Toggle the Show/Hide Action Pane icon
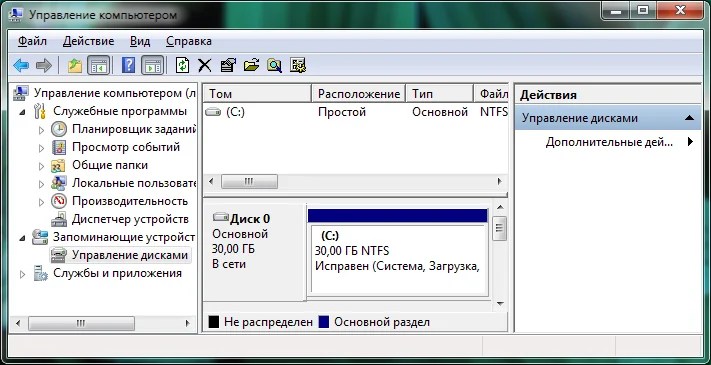The width and height of the screenshot is (711, 365). click(152, 66)
